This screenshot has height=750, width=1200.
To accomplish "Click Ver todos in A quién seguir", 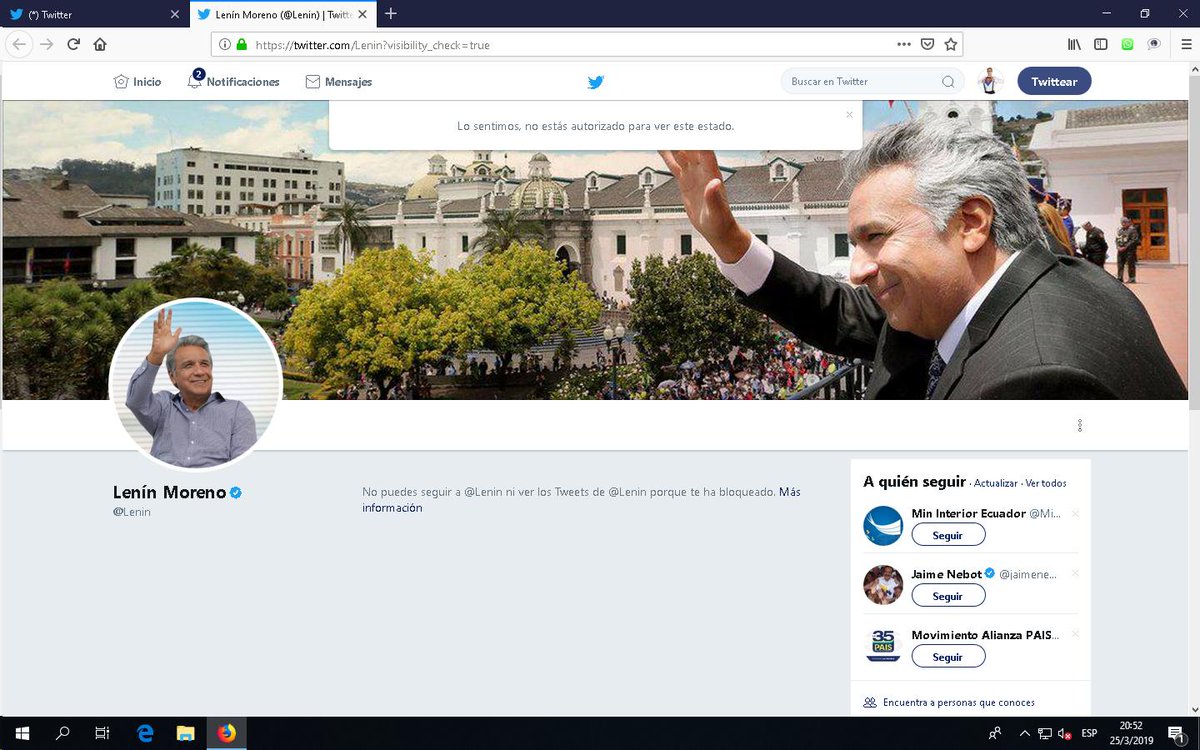I will [1046, 483].
